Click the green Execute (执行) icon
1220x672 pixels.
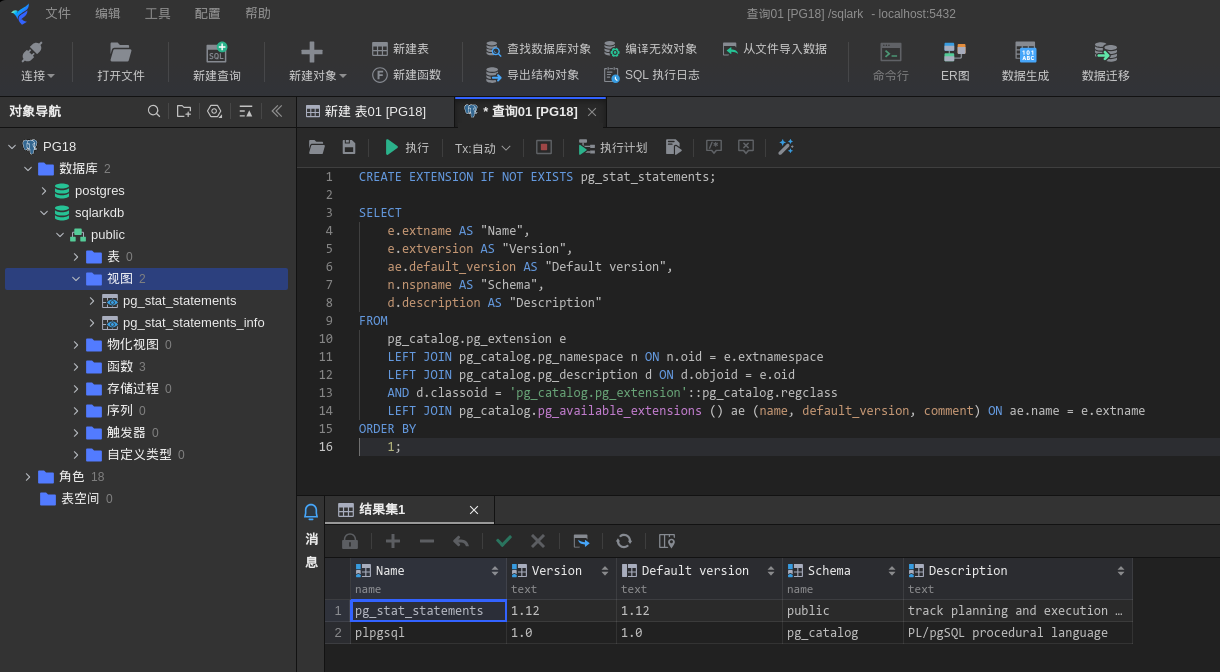point(392,147)
